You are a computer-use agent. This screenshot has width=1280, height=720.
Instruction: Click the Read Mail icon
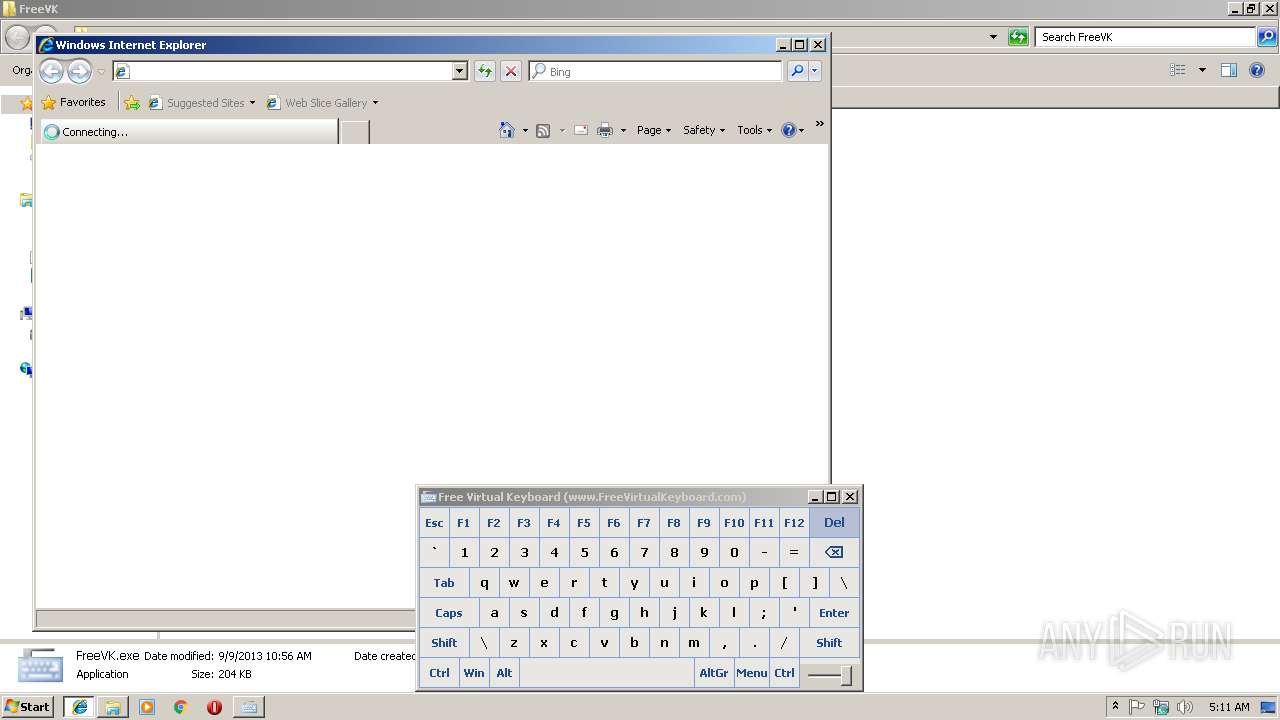(x=581, y=130)
